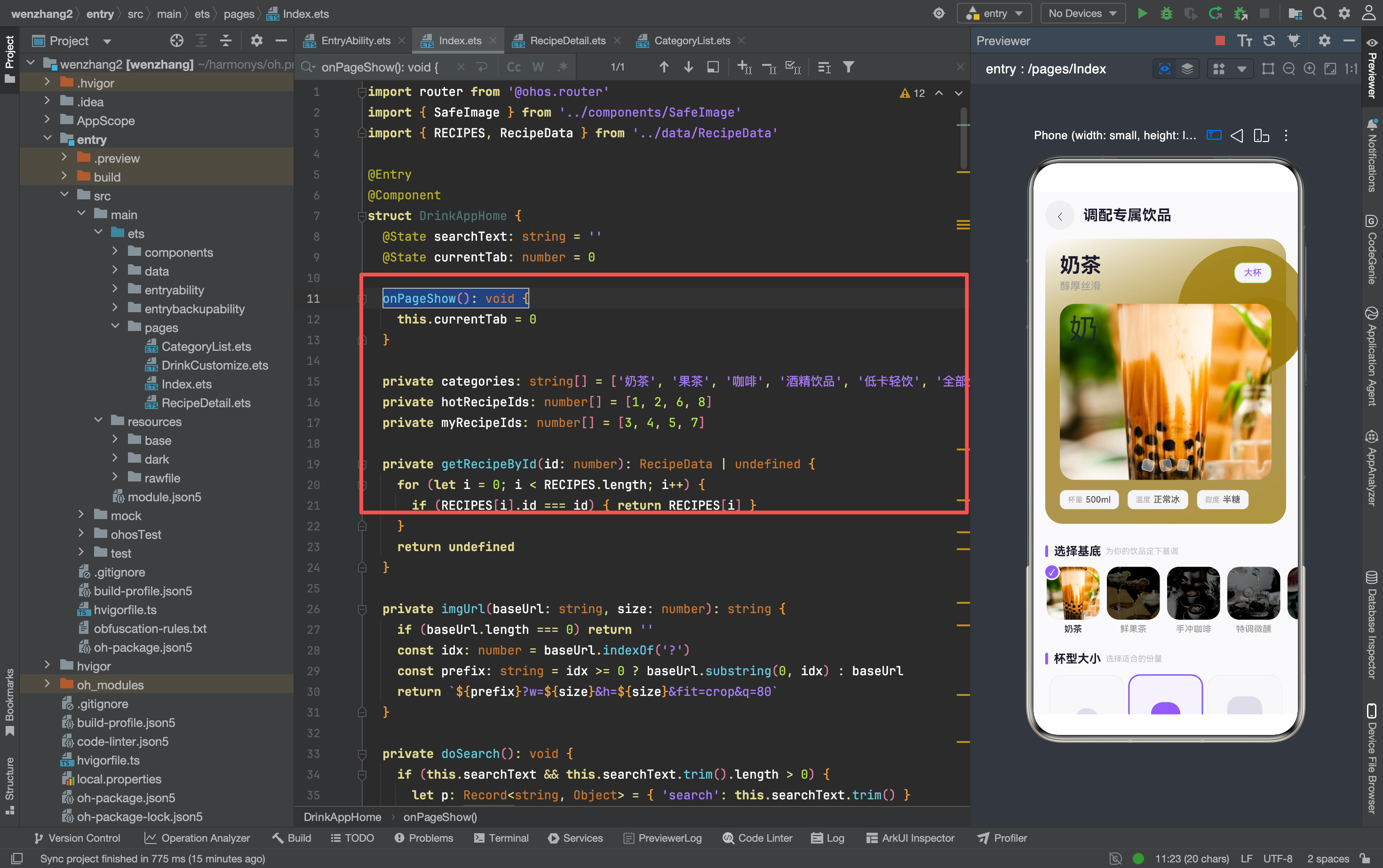Click LF line separator in status bar

coord(1246,858)
